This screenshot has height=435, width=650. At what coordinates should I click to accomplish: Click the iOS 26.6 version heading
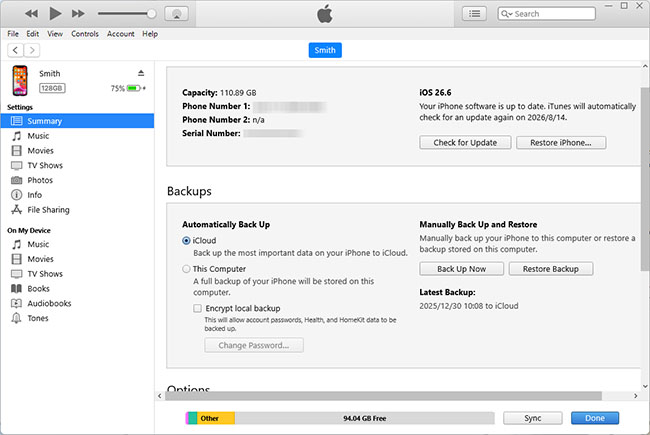[435, 92]
